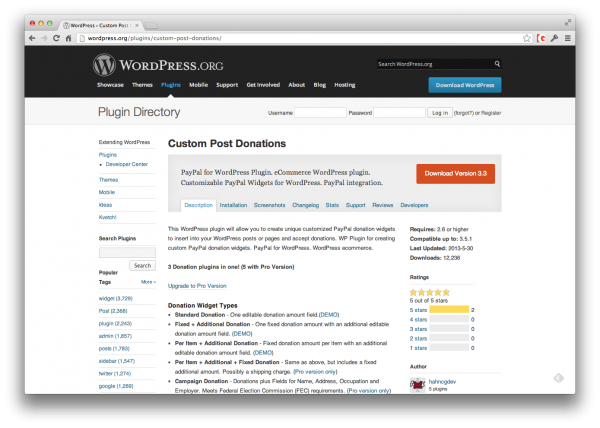Open About navigation item

(x=297, y=85)
